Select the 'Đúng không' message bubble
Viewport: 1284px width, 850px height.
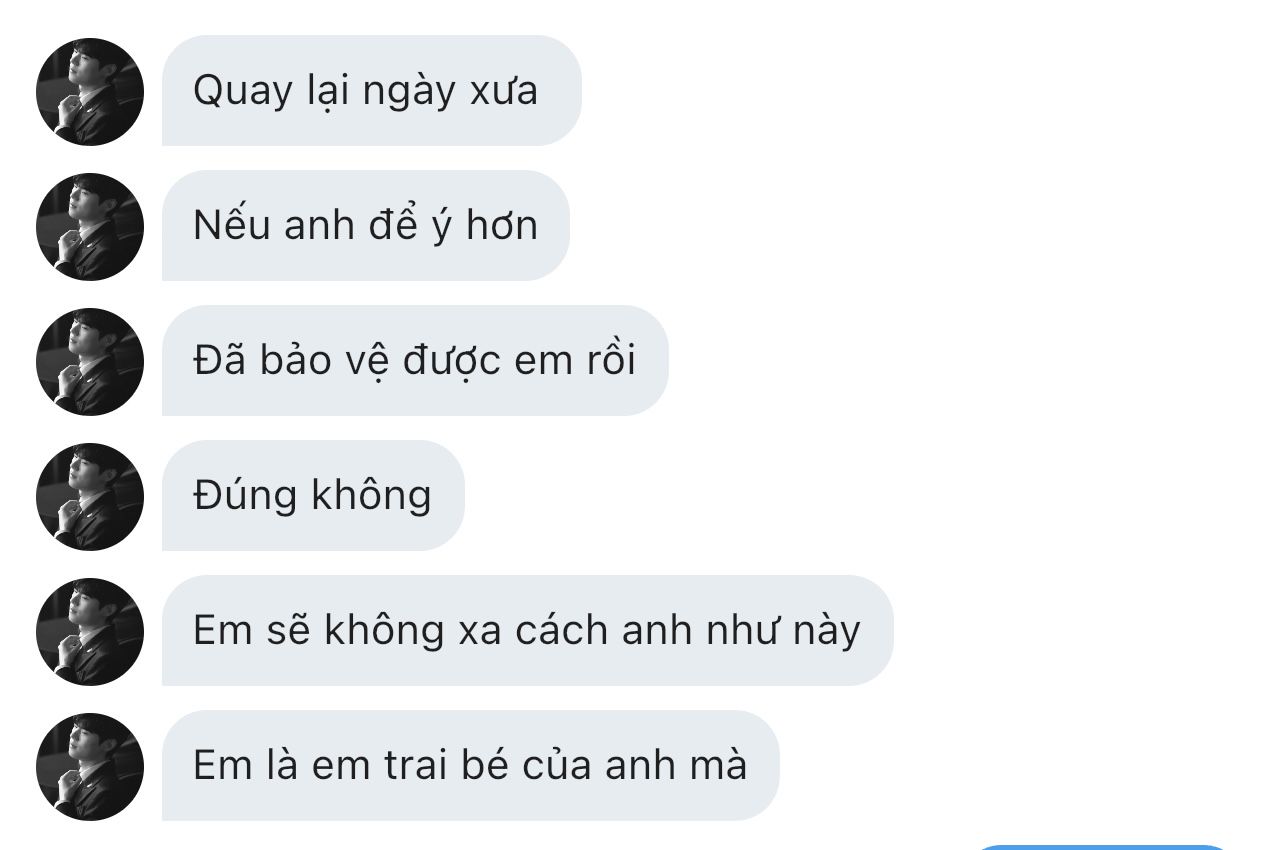pyautogui.click(x=313, y=496)
